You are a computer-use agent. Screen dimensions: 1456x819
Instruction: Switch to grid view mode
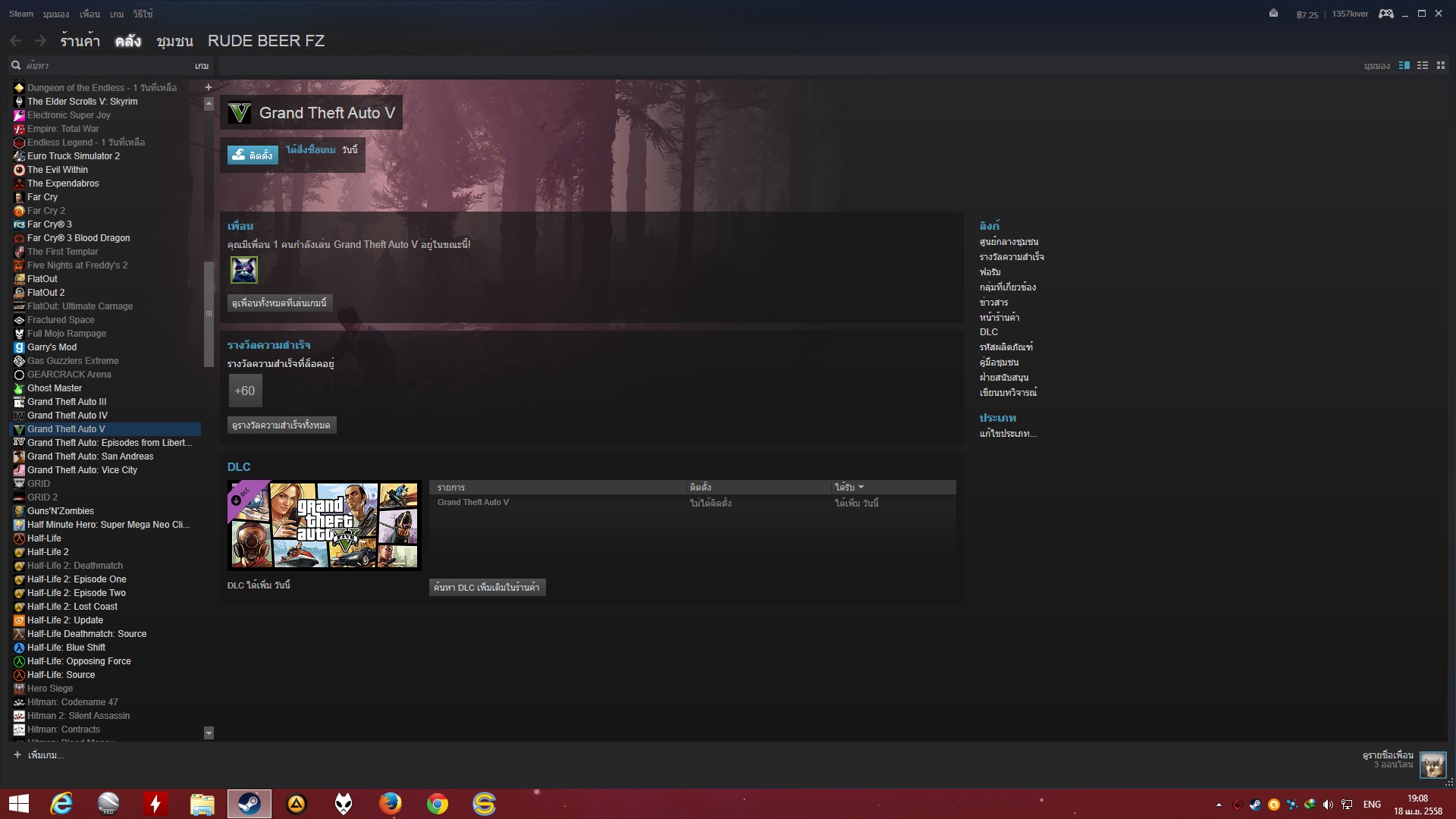(1441, 66)
